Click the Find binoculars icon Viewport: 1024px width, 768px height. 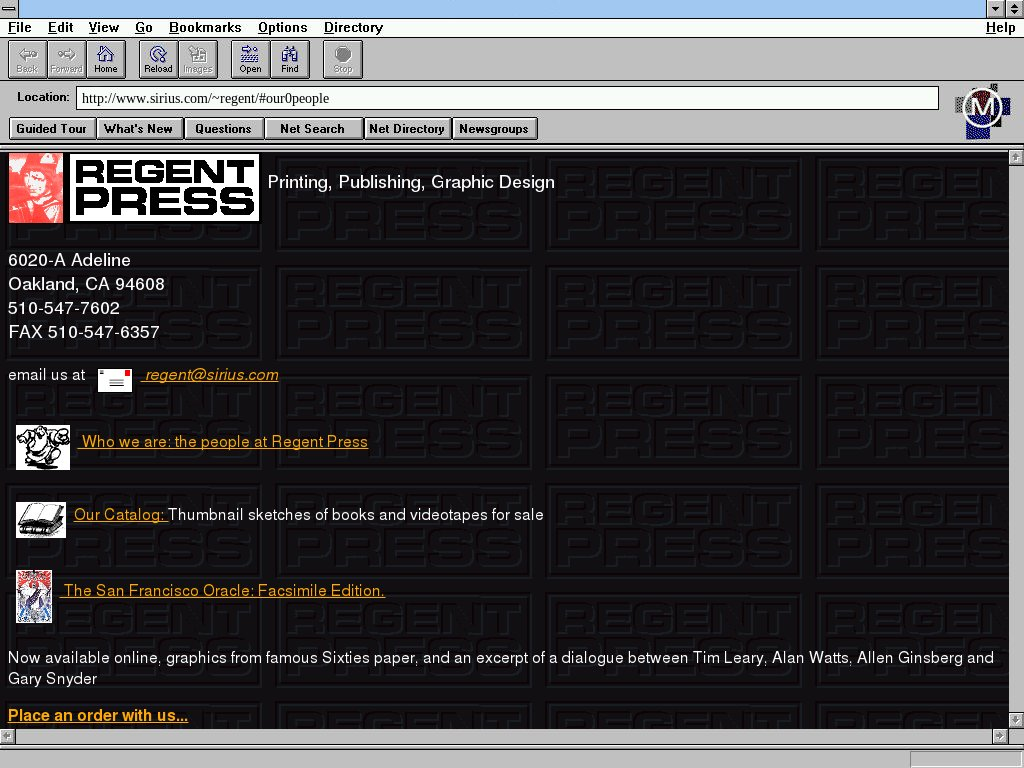coord(289,59)
